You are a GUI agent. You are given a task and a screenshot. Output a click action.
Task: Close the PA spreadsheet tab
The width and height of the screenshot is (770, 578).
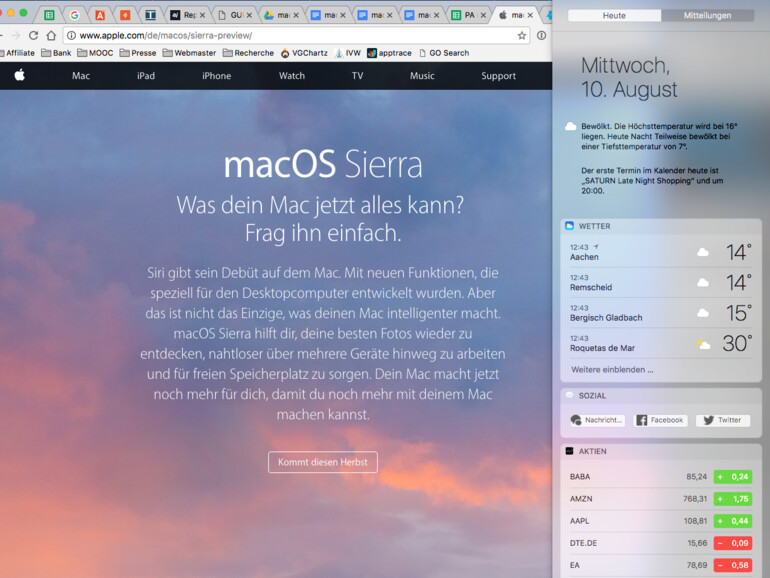[x=483, y=15]
